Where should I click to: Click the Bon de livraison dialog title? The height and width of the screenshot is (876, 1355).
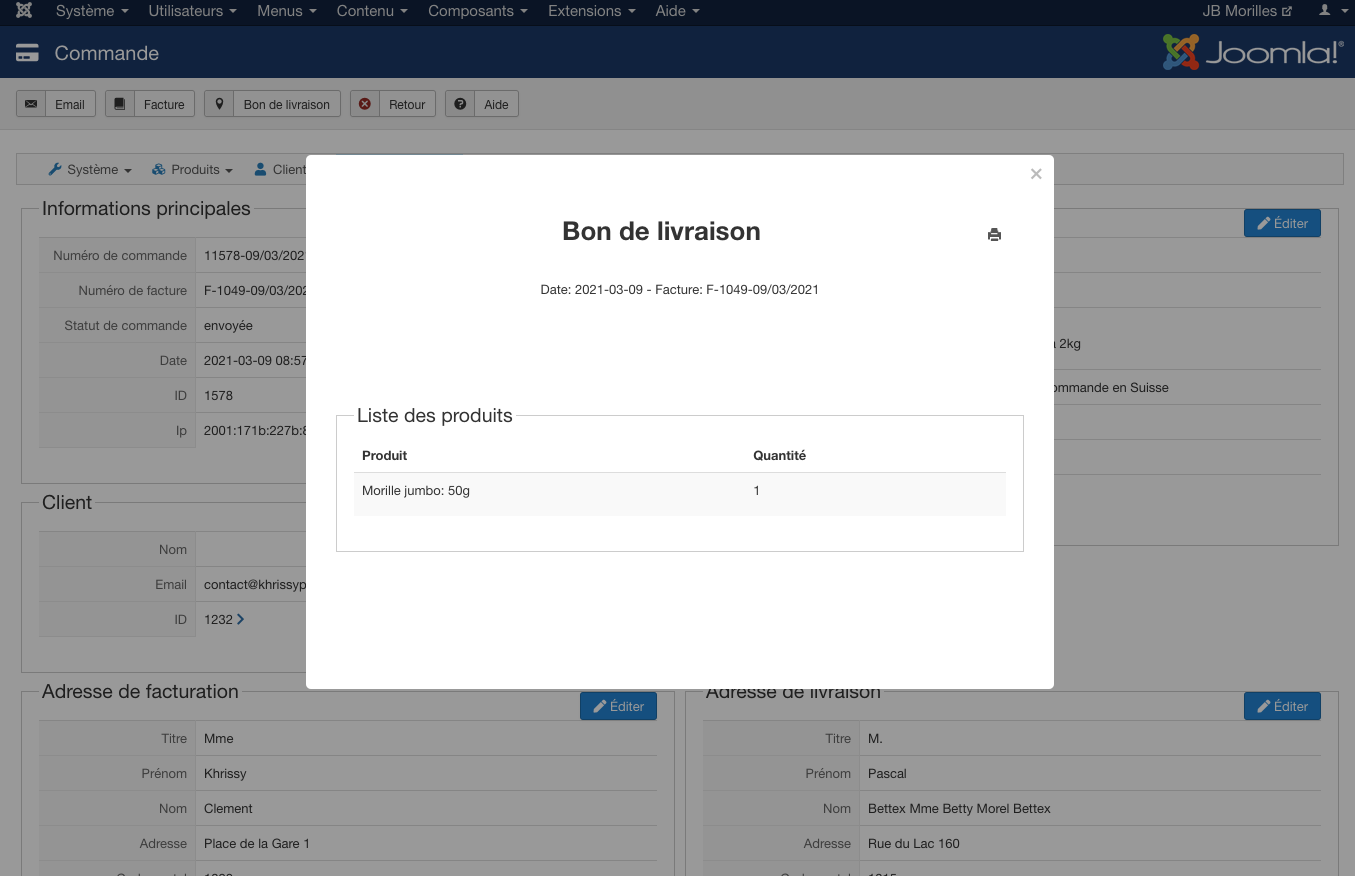[662, 231]
